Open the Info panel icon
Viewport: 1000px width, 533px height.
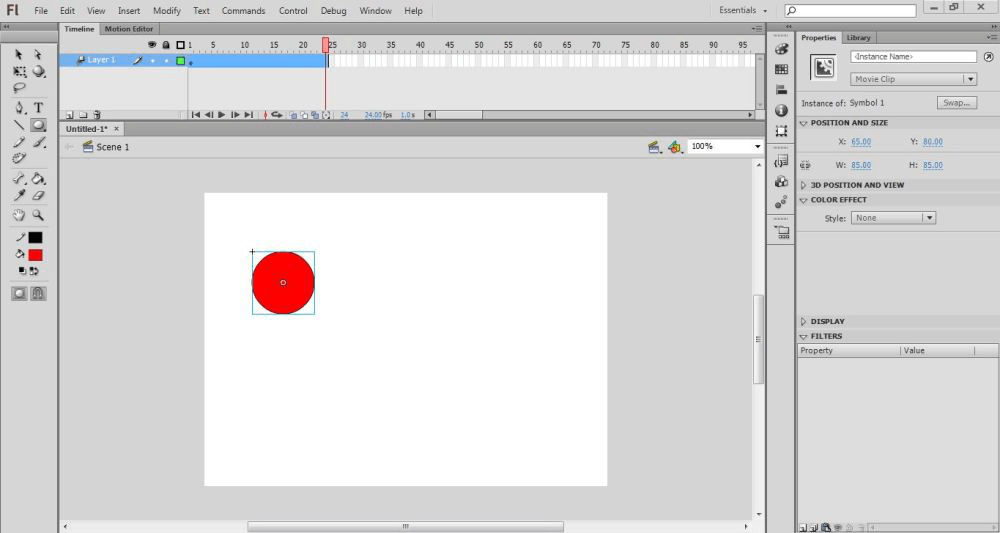[x=781, y=110]
